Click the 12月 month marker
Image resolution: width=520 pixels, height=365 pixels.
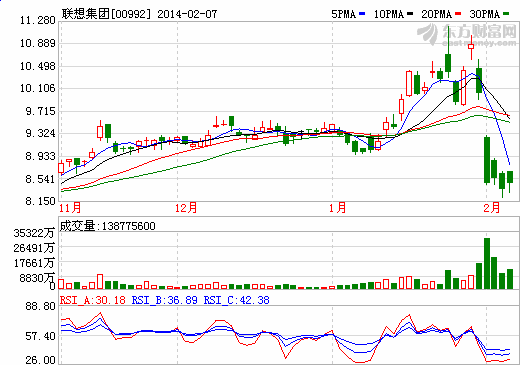tap(186, 208)
